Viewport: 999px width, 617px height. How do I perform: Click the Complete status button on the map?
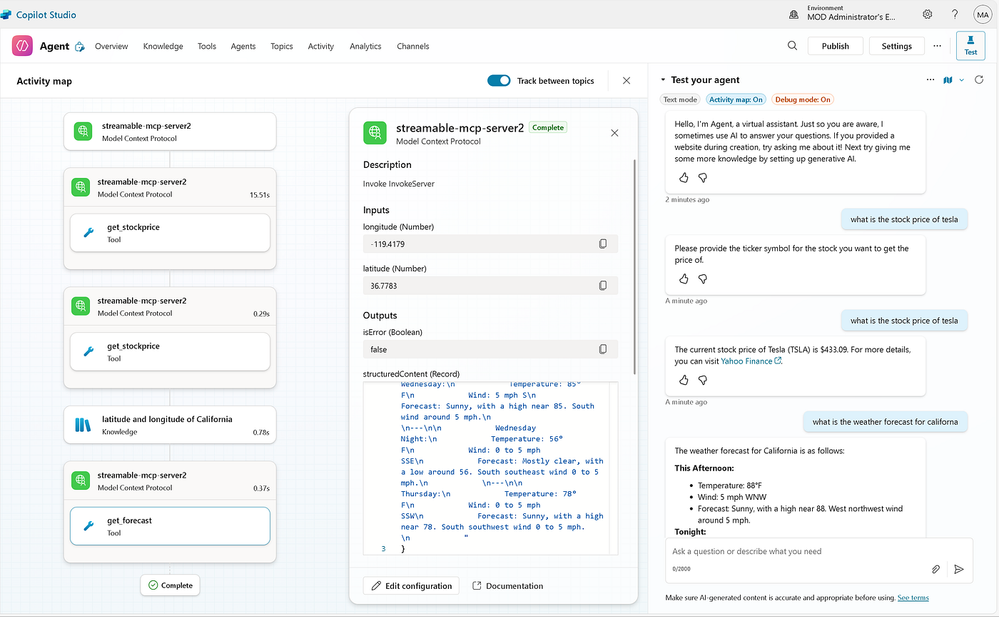(x=170, y=585)
